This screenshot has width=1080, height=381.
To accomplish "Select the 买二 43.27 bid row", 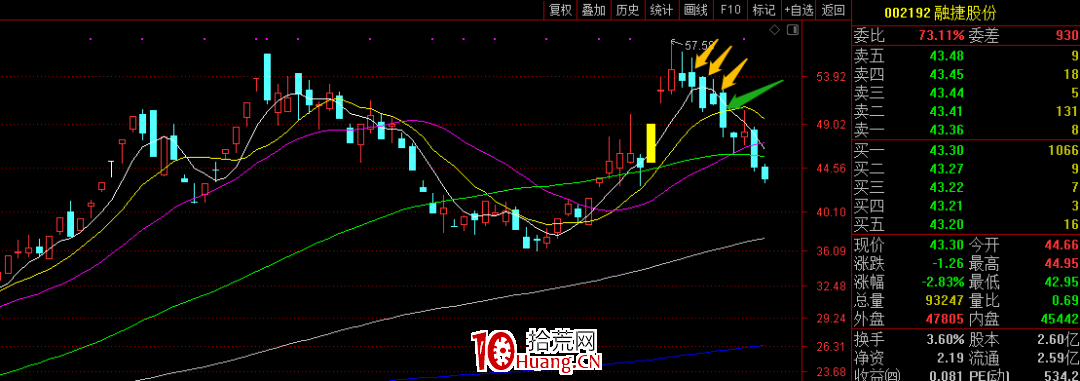I will pyautogui.click(x=966, y=169).
